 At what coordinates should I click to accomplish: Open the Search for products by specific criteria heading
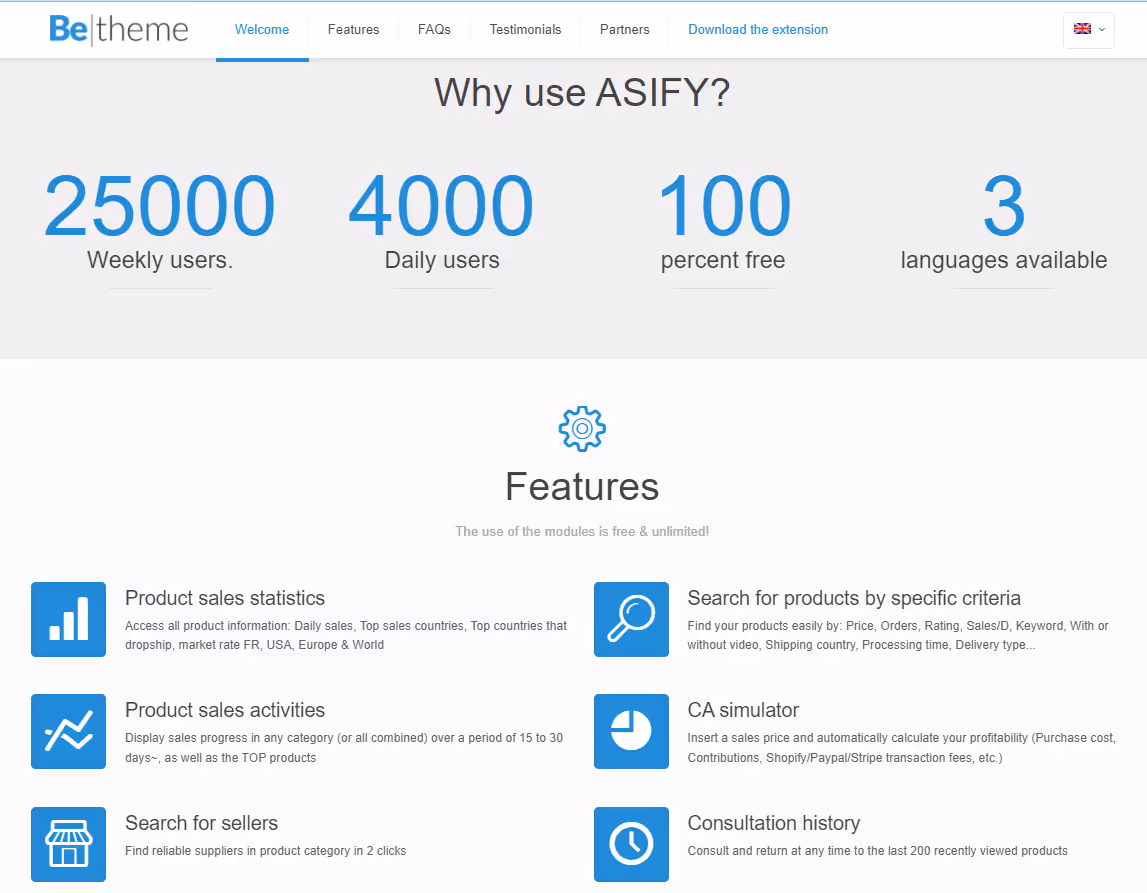[854, 598]
